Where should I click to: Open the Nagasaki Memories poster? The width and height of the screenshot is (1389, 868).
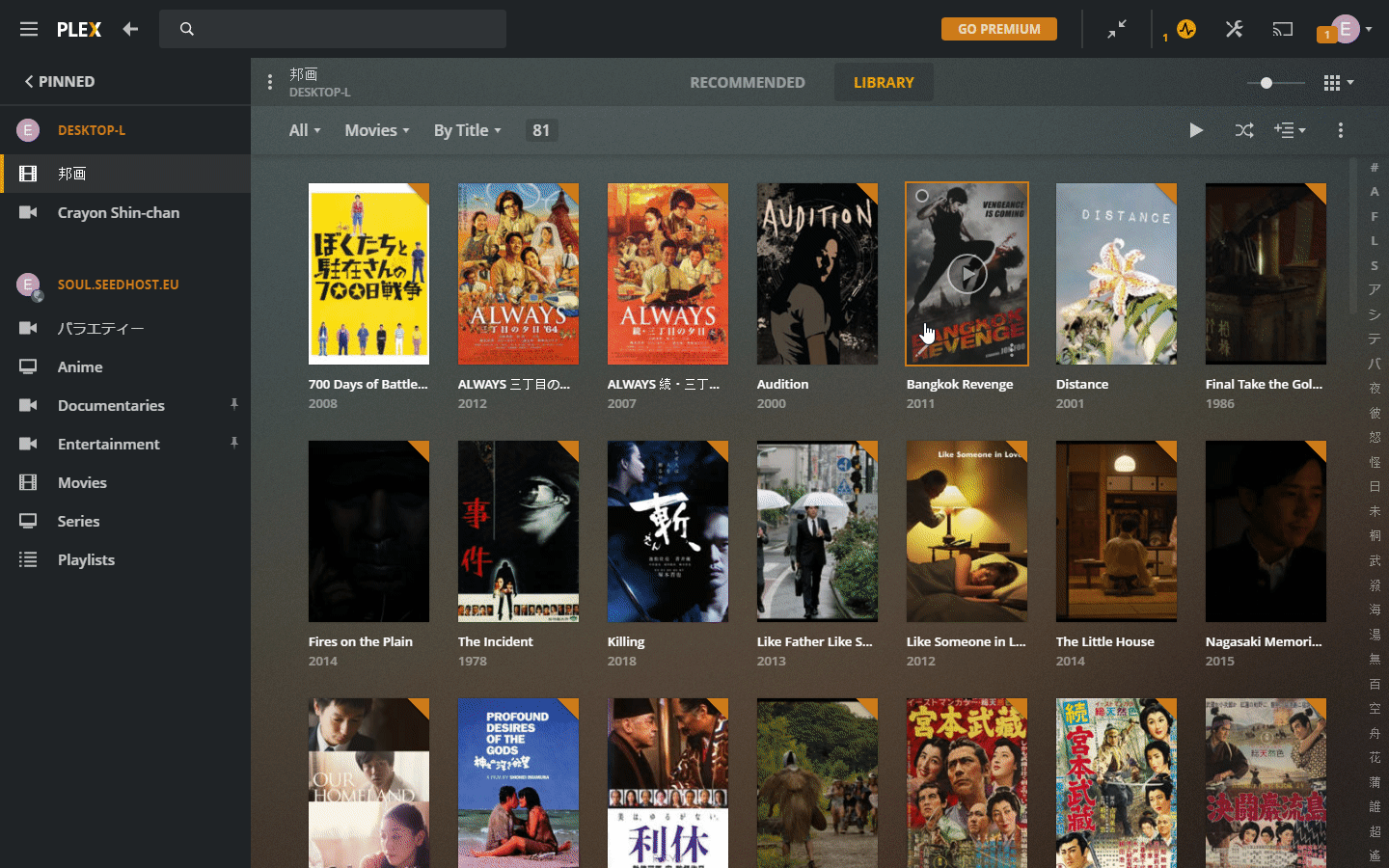click(x=1266, y=531)
